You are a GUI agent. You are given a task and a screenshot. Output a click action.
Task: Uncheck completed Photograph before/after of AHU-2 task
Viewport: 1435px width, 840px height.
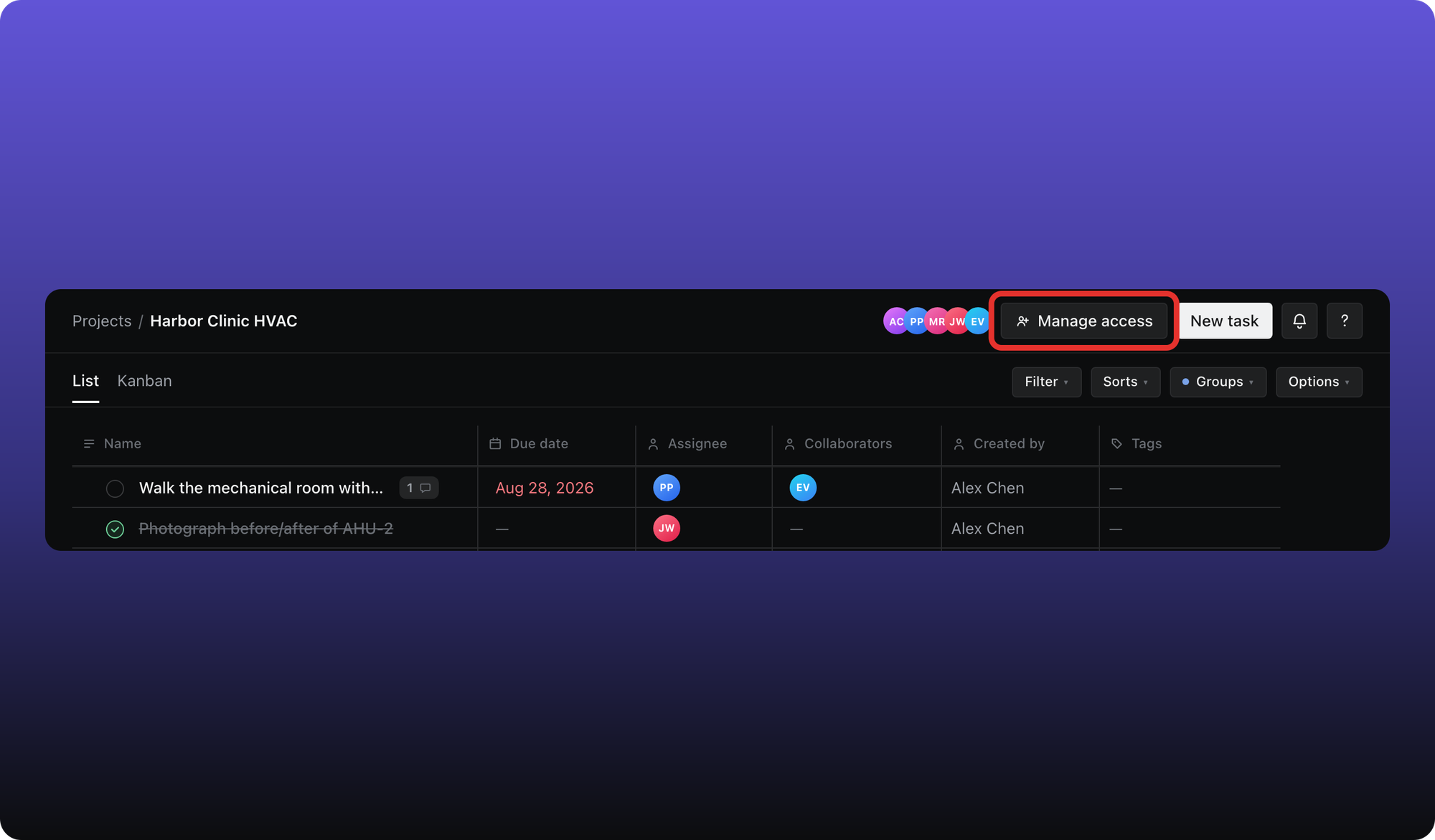pos(115,529)
